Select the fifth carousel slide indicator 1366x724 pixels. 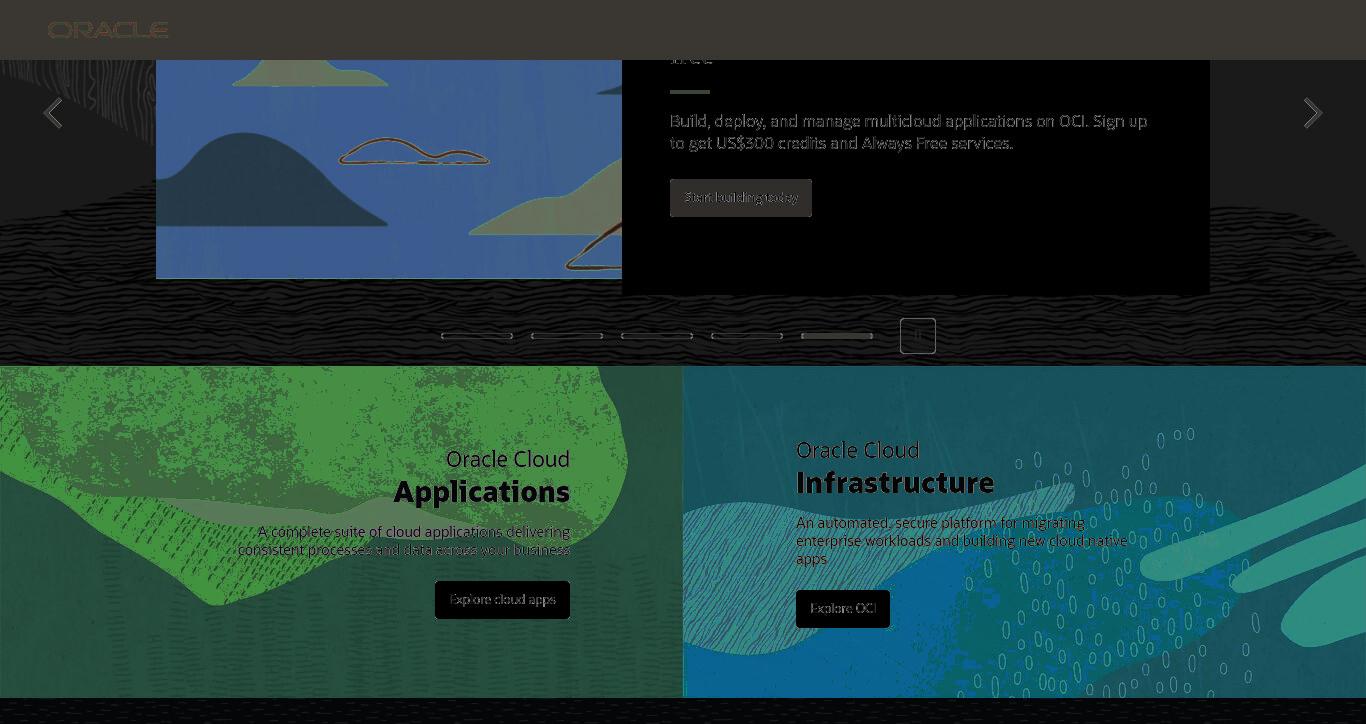point(837,336)
